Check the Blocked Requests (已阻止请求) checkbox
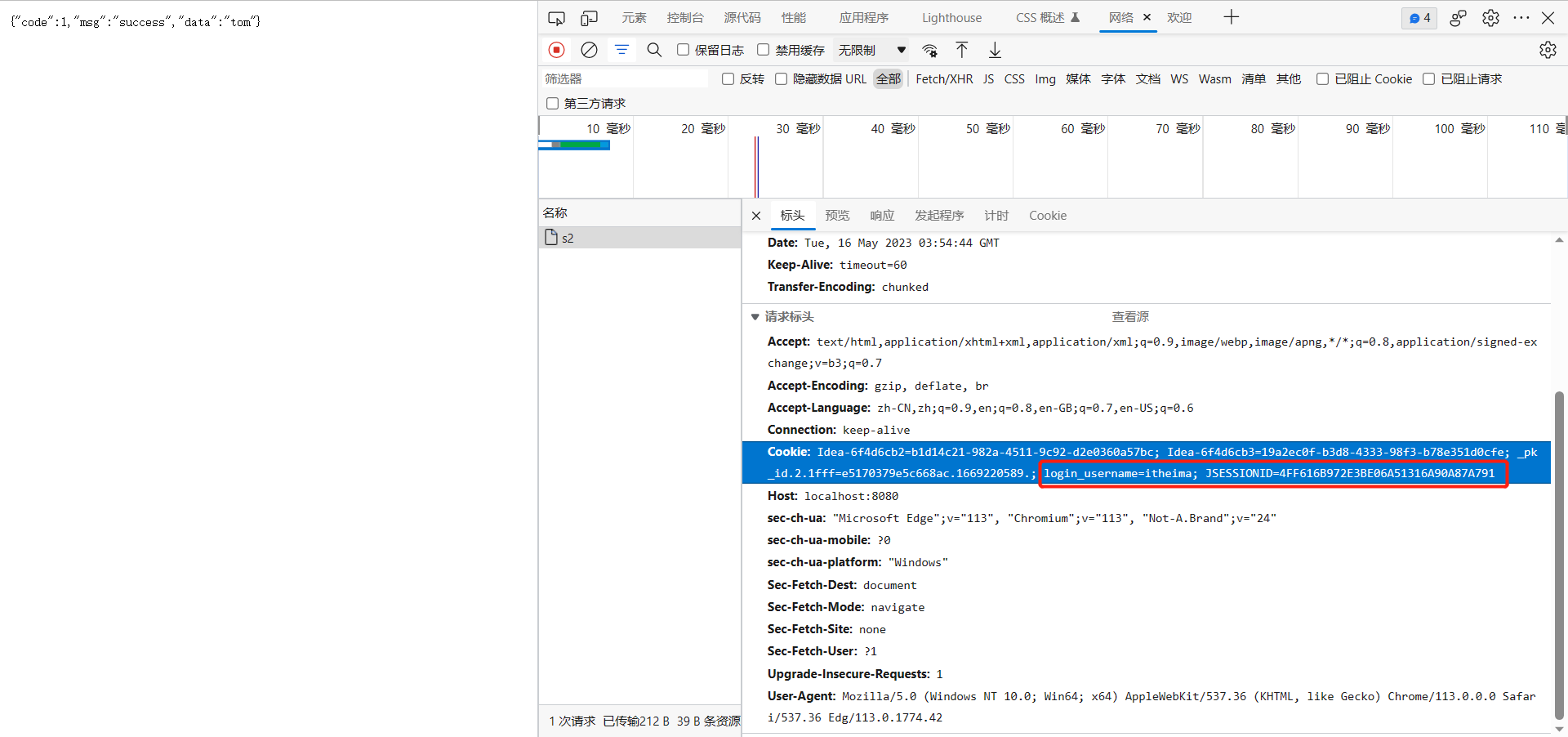 pos(1428,79)
